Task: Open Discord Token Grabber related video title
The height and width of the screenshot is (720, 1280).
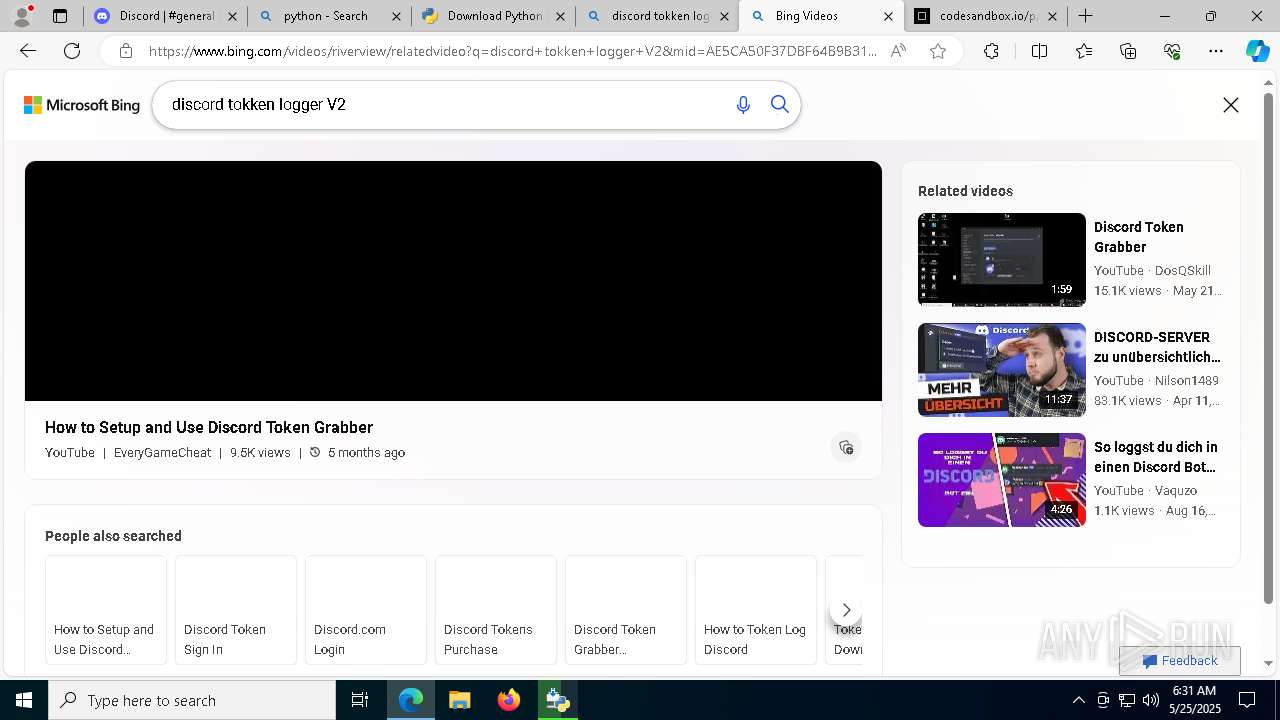Action: pyautogui.click(x=1138, y=237)
